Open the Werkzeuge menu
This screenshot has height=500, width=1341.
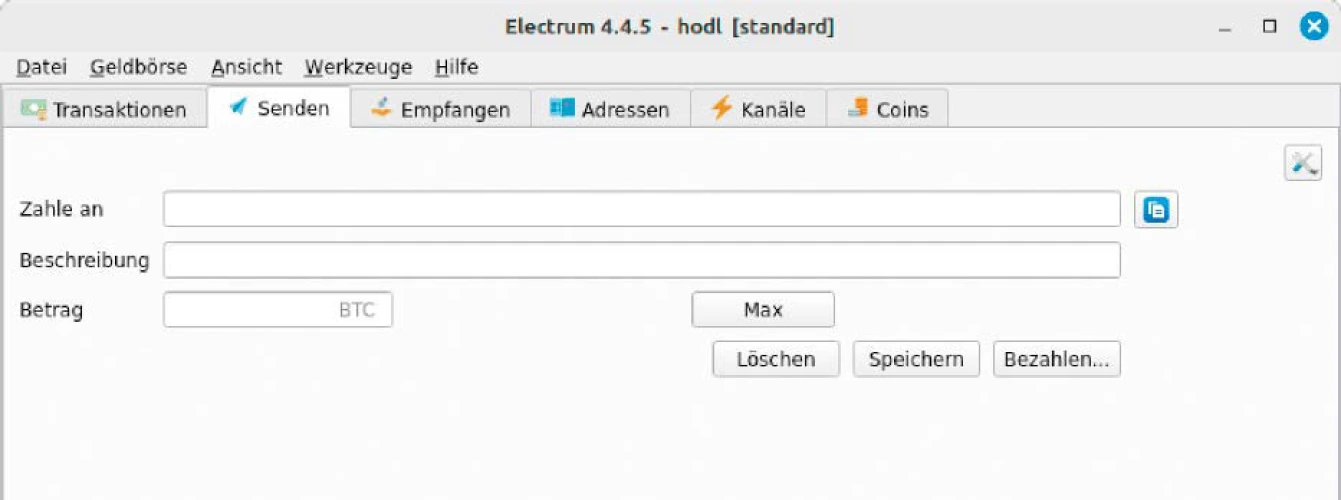(358, 68)
